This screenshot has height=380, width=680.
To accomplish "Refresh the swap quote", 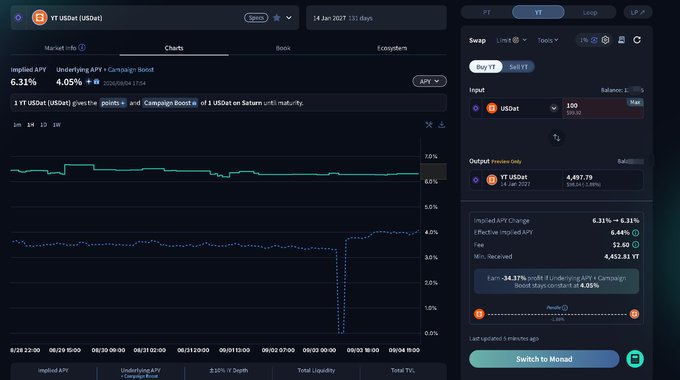I will [x=637, y=40].
